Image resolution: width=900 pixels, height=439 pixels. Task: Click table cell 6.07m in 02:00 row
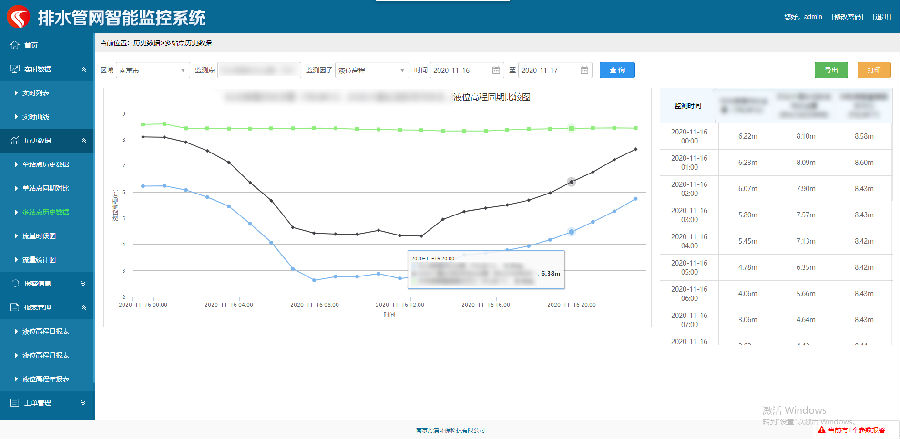tap(747, 189)
